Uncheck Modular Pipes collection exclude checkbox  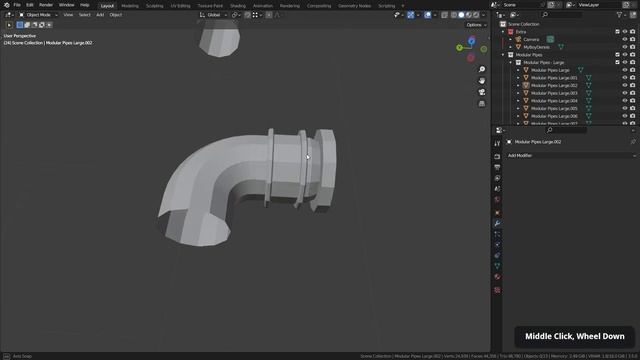pyautogui.click(x=617, y=55)
